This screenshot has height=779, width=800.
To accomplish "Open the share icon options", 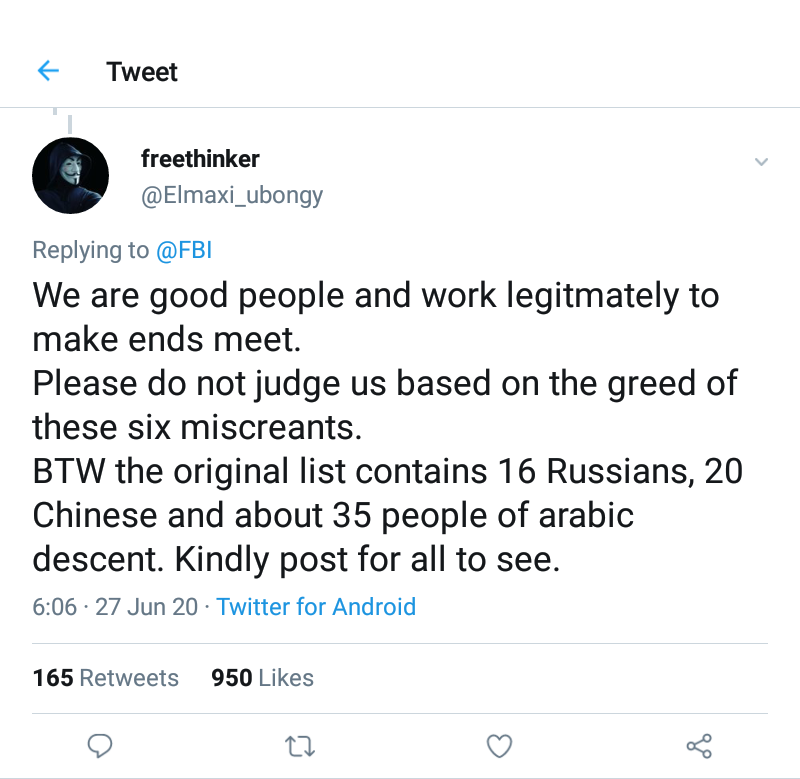I will point(699,745).
